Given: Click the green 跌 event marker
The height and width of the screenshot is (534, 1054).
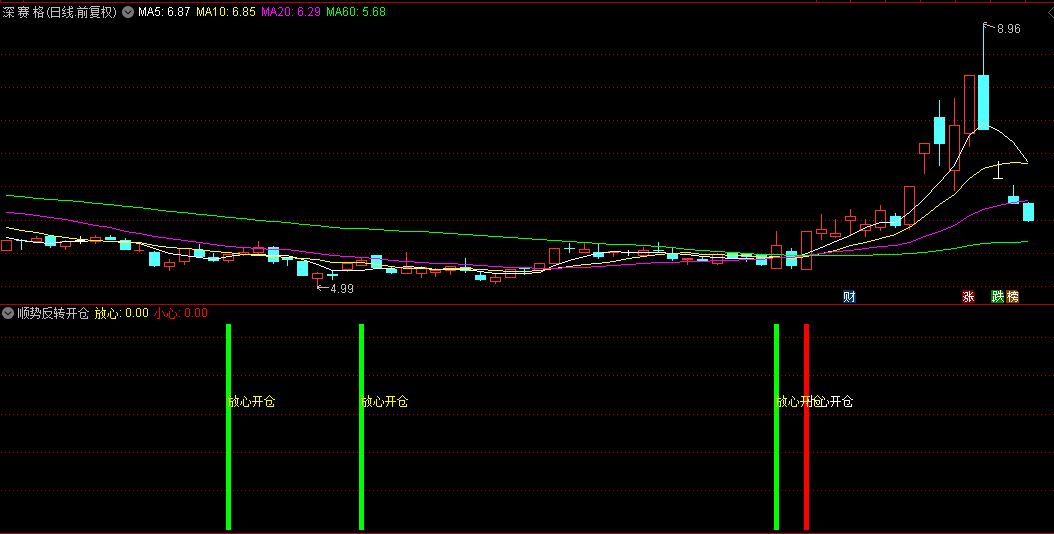Looking at the screenshot, I should point(998,297).
